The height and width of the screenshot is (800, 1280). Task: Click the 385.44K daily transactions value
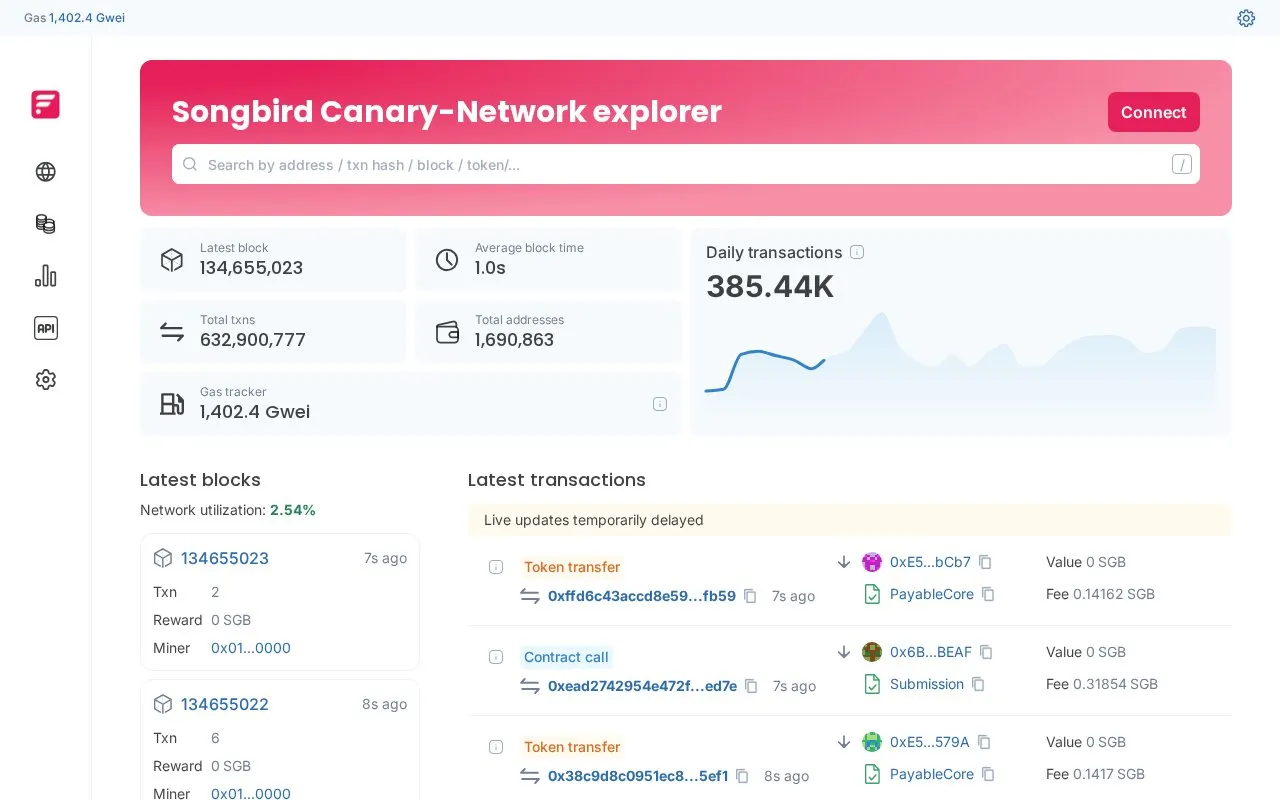770,287
